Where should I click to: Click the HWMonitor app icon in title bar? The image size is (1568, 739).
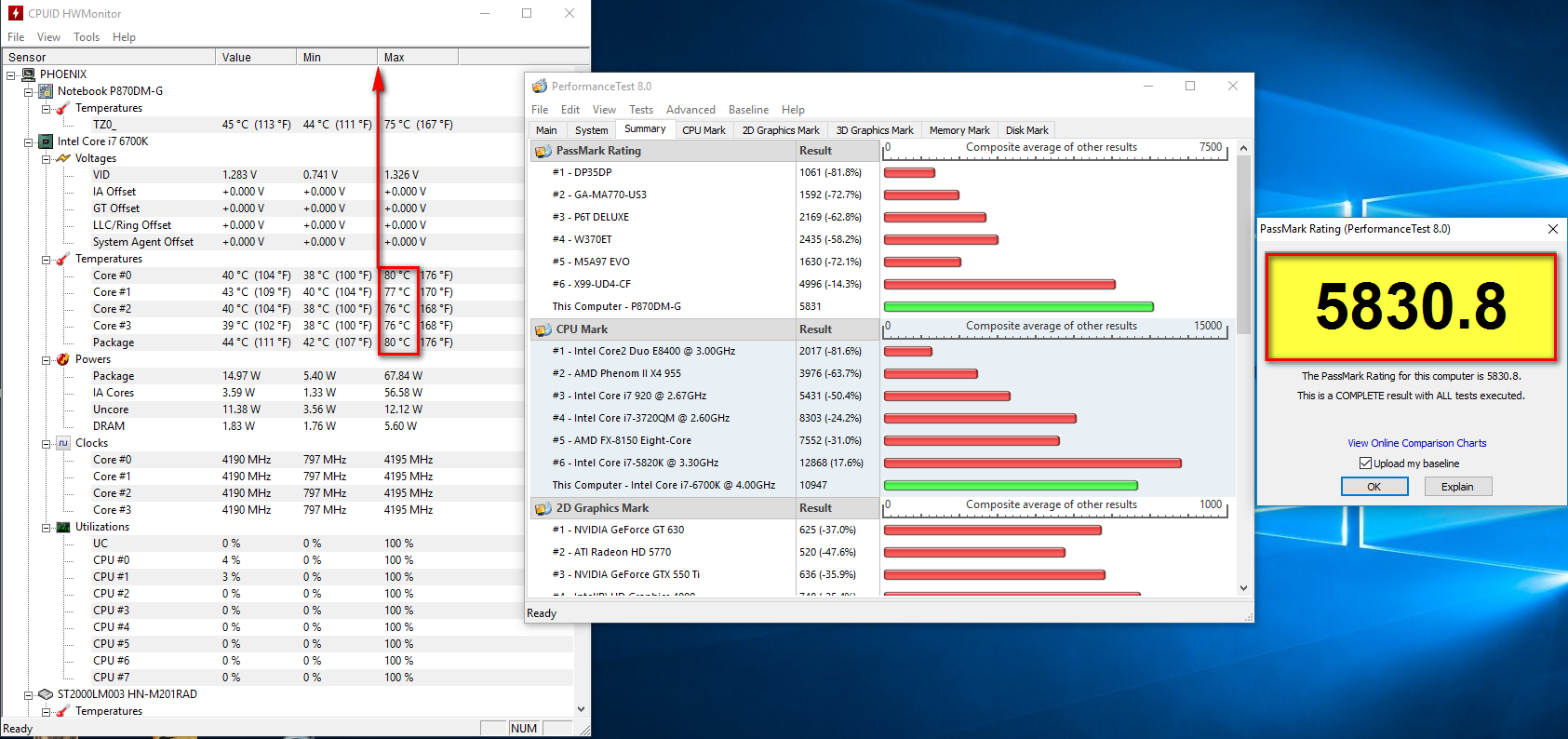[16, 13]
